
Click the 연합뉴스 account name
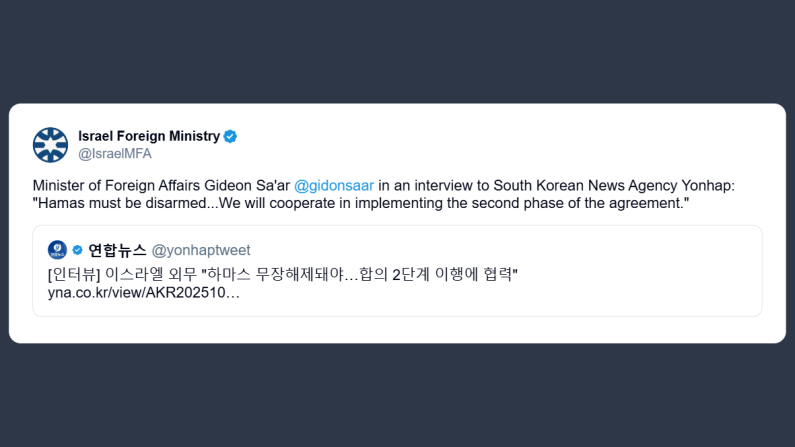(x=117, y=250)
